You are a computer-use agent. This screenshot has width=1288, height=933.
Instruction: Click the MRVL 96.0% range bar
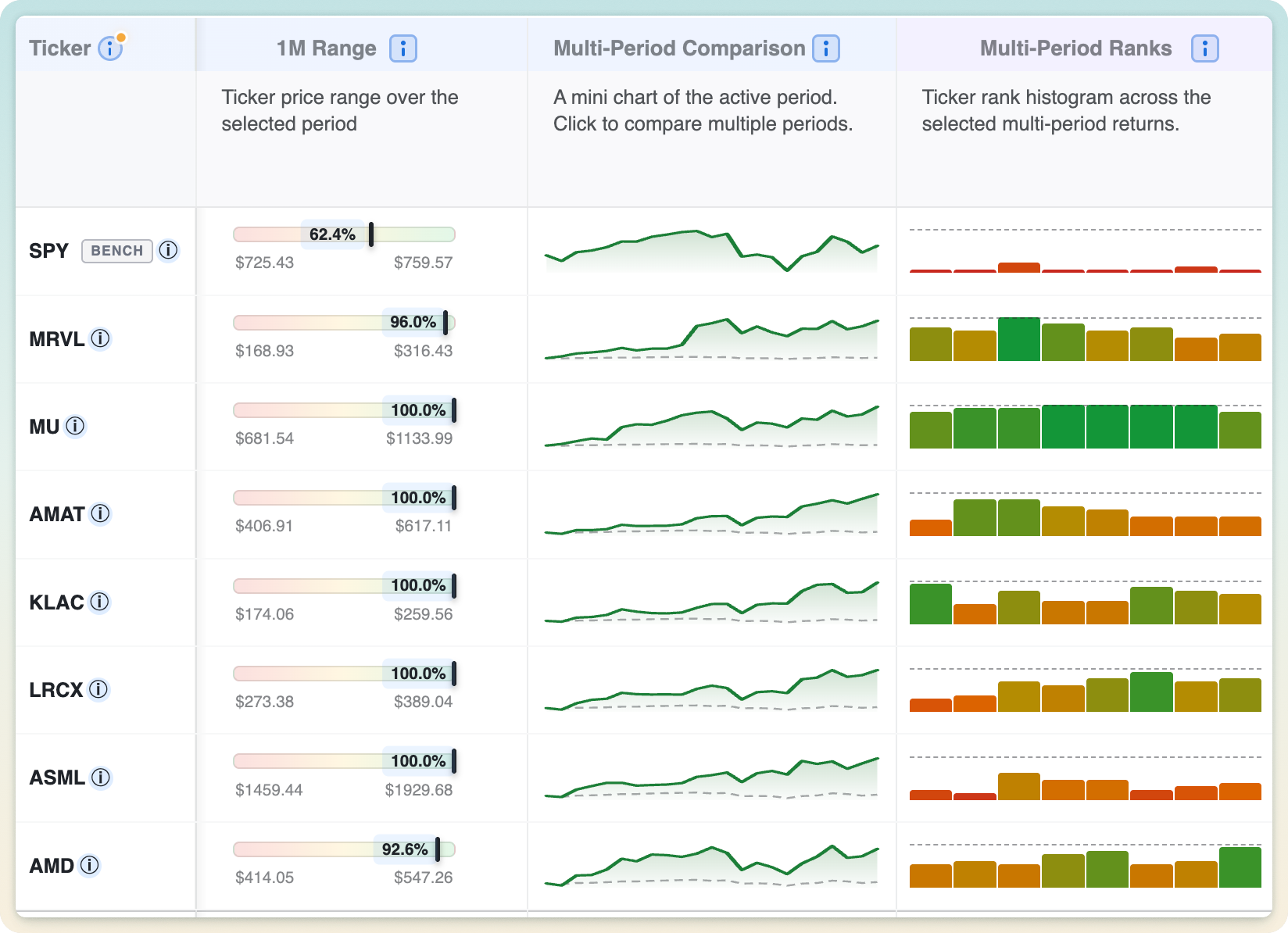[x=344, y=322]
